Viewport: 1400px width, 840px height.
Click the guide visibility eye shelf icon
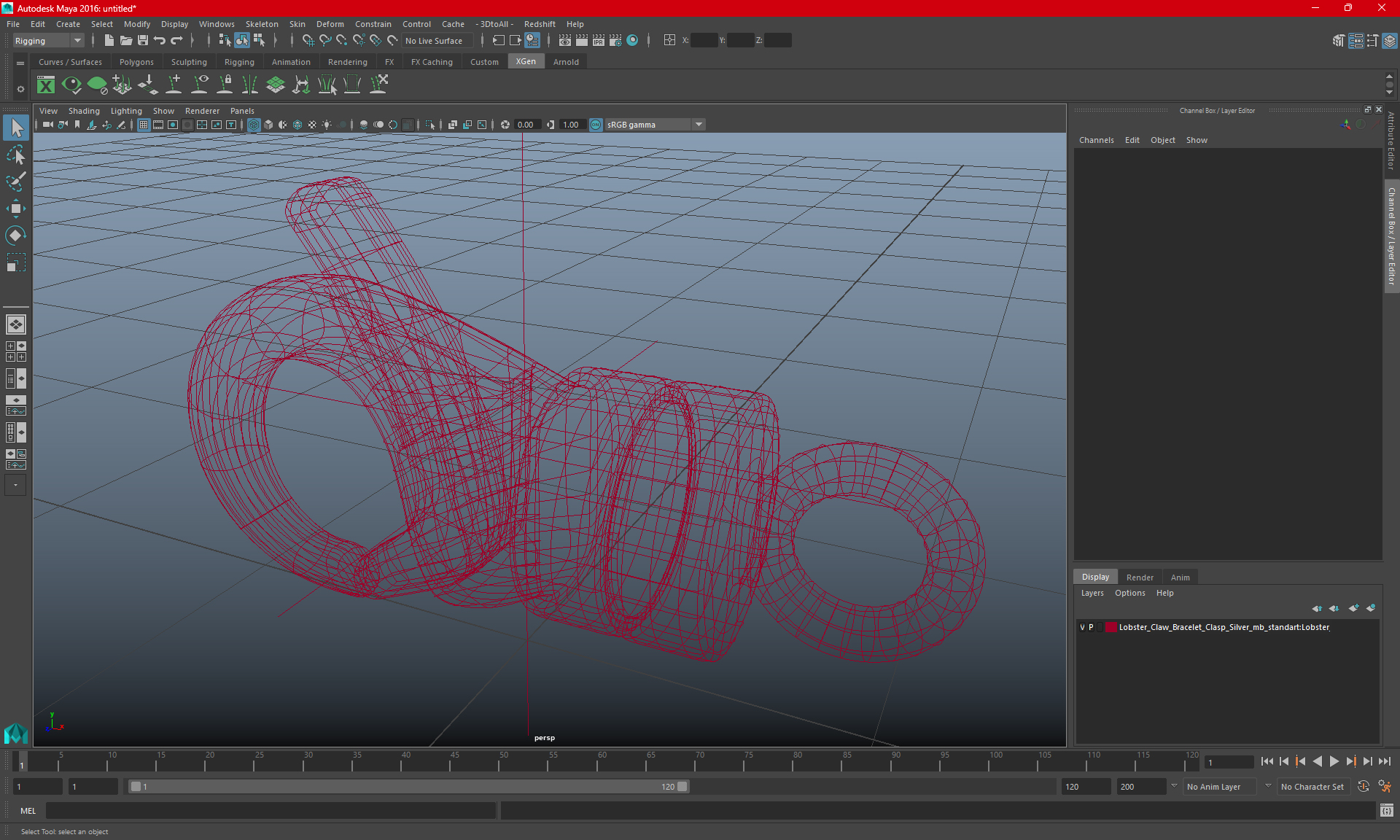coord(200,85)
